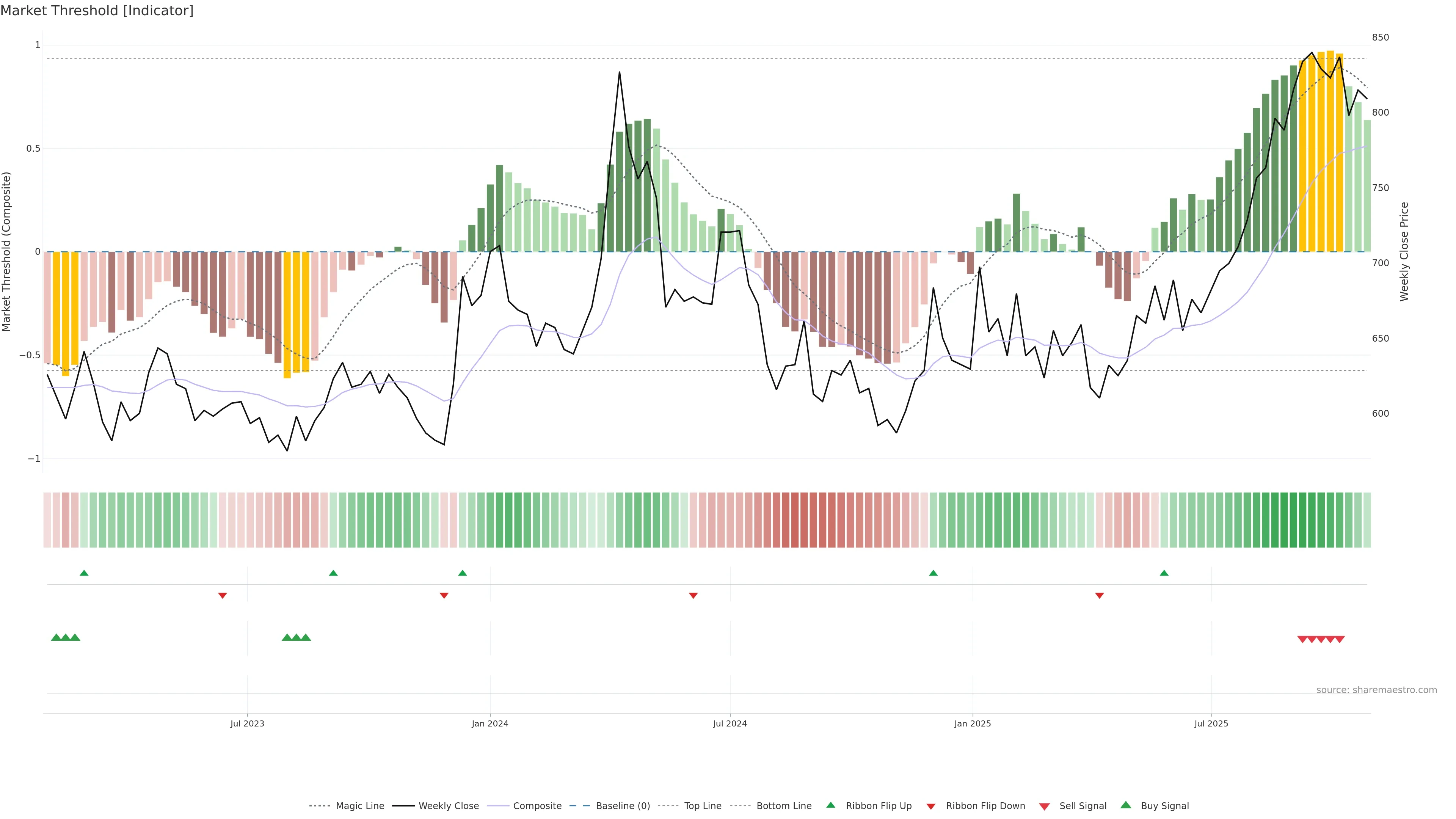Click ribbon flip up marker near Jan 2025

pyautogui.click(x=933, y=573)
